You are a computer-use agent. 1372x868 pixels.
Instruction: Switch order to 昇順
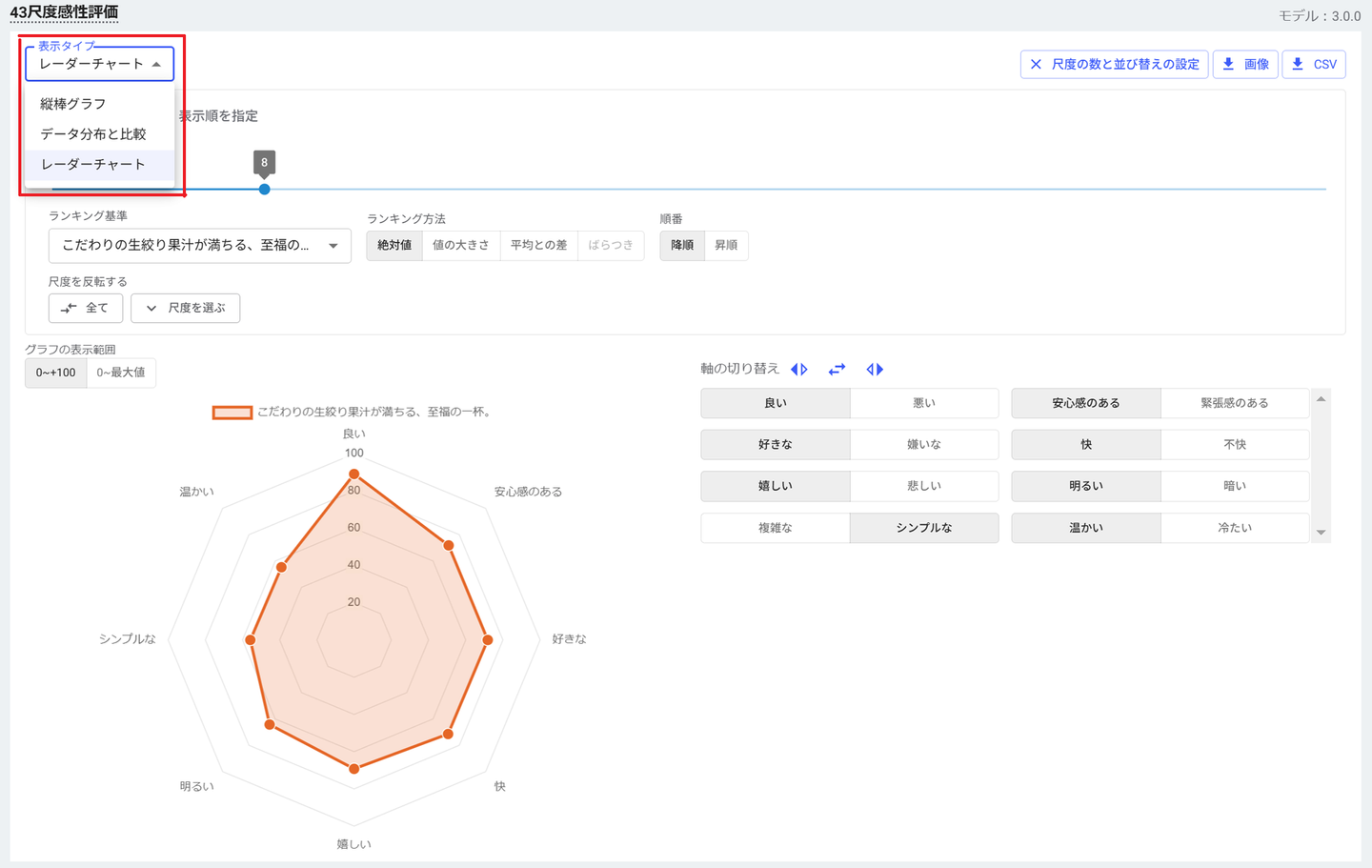click(x=726, y=245)
